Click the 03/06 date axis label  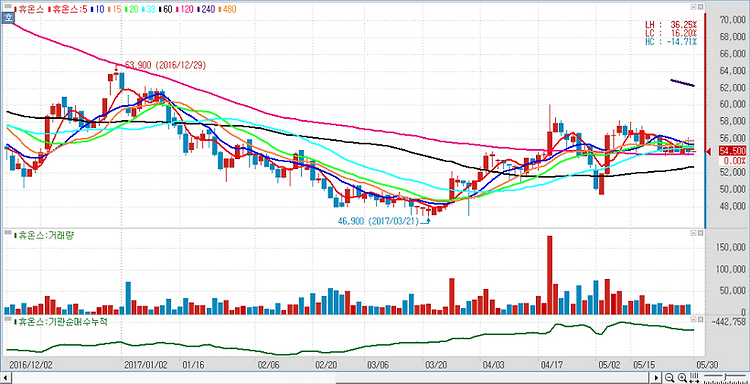(x=379, y=365)
